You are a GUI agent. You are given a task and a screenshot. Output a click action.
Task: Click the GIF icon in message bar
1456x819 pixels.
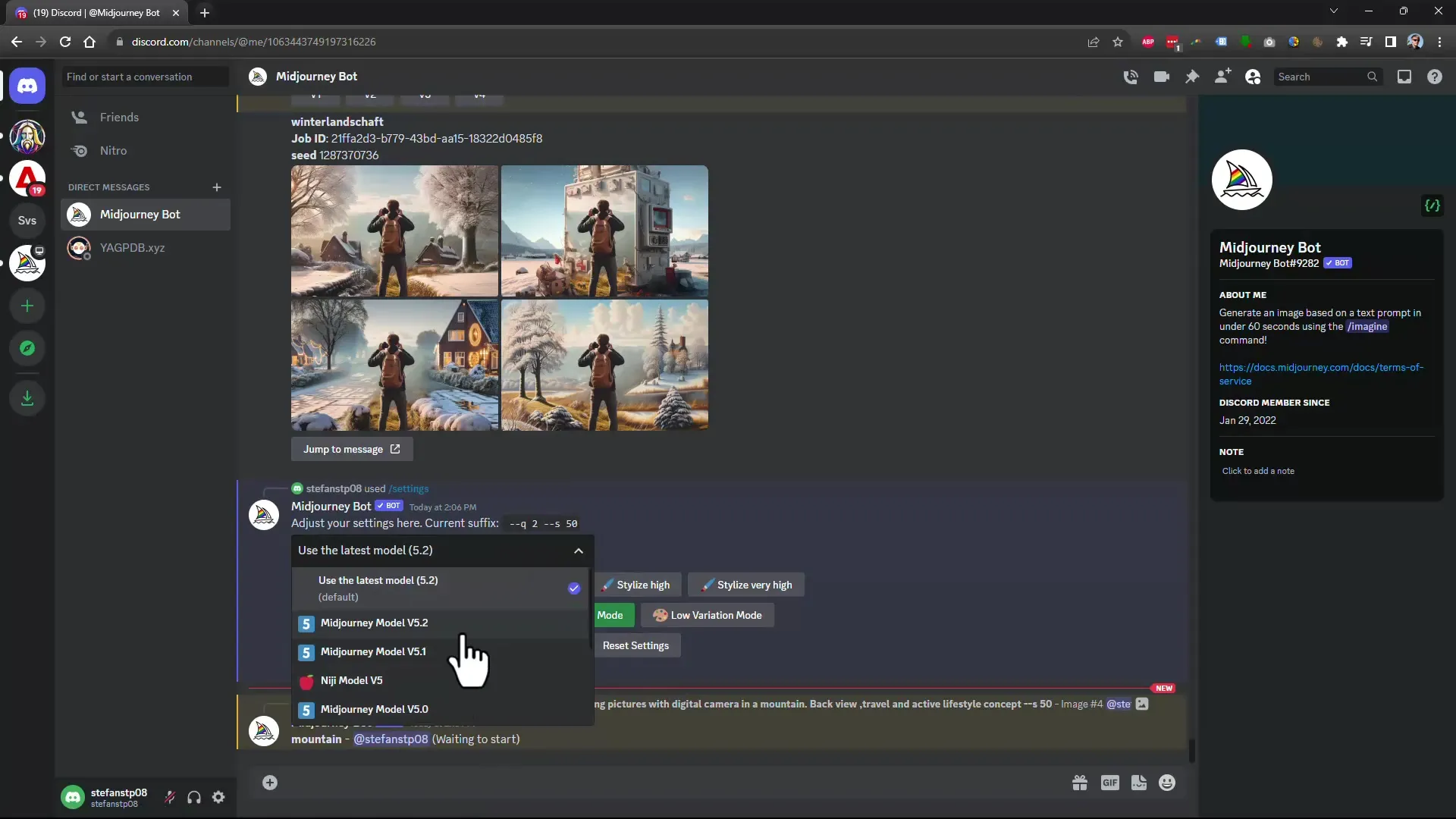click(x=1110, y=782)
